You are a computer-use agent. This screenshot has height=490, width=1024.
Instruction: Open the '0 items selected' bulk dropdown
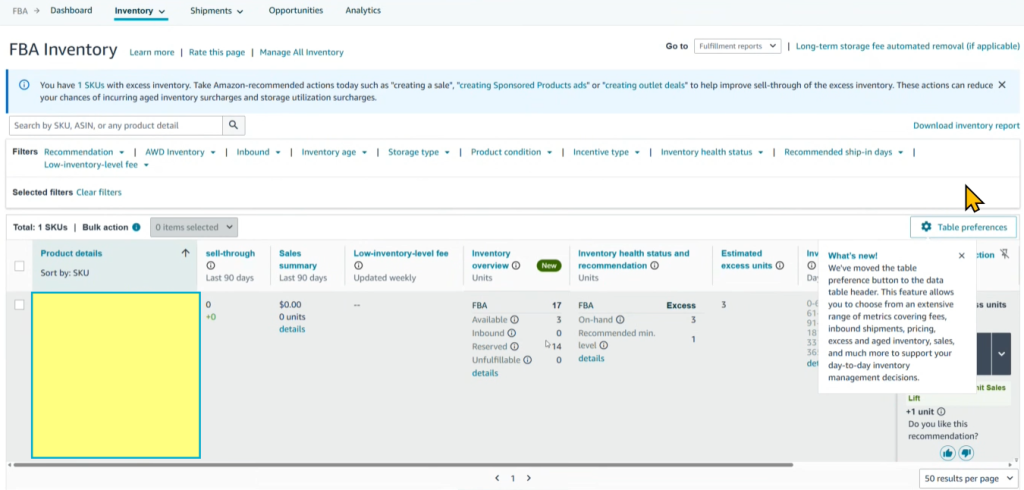coord(194,227)
